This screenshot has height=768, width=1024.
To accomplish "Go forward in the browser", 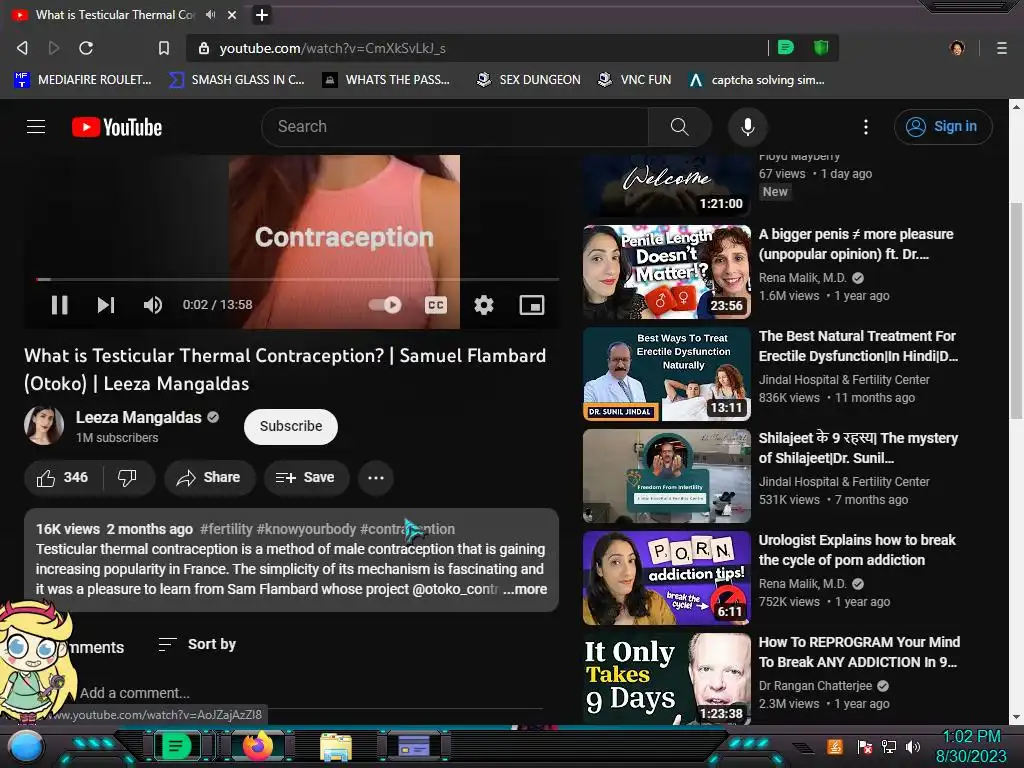I will (x=54, y=48).
